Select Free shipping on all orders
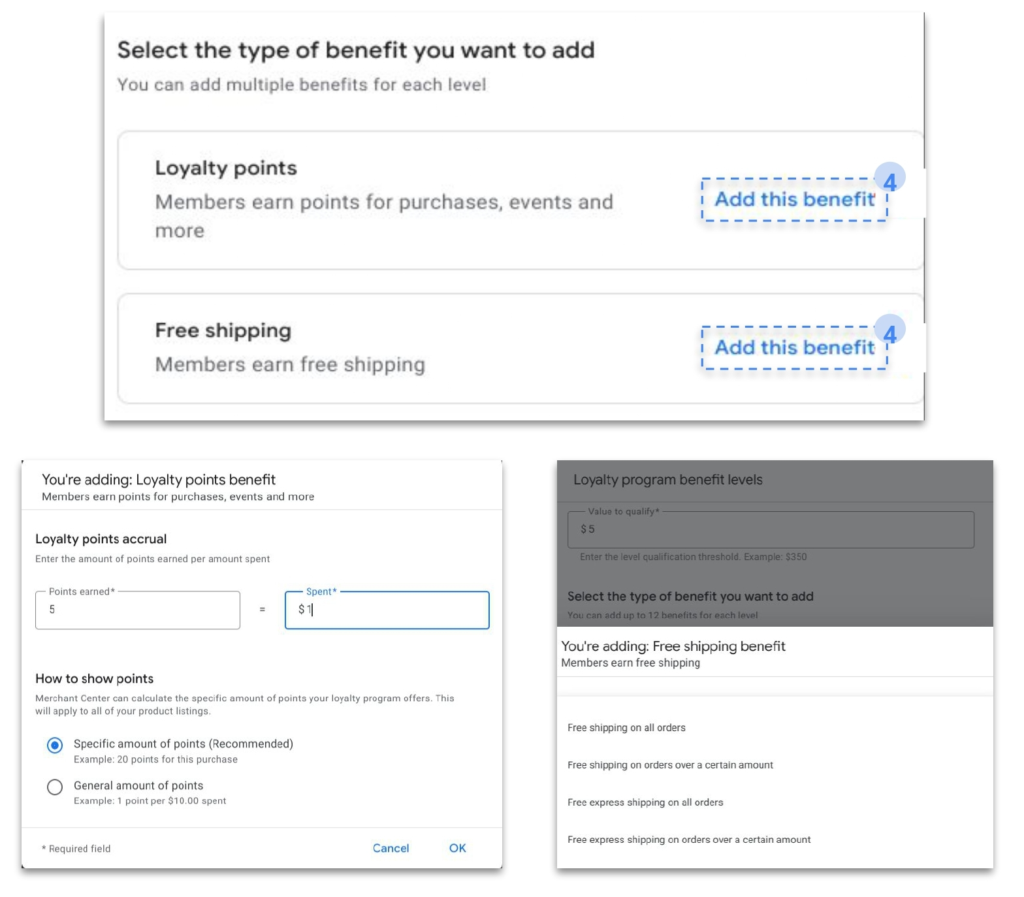This screenshot has width=1024, height=897. point(628,728)
